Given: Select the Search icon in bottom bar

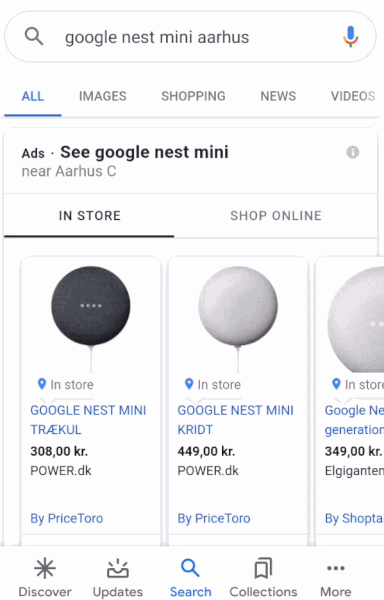Looking at the screenshot, I should tap(190, 568).
